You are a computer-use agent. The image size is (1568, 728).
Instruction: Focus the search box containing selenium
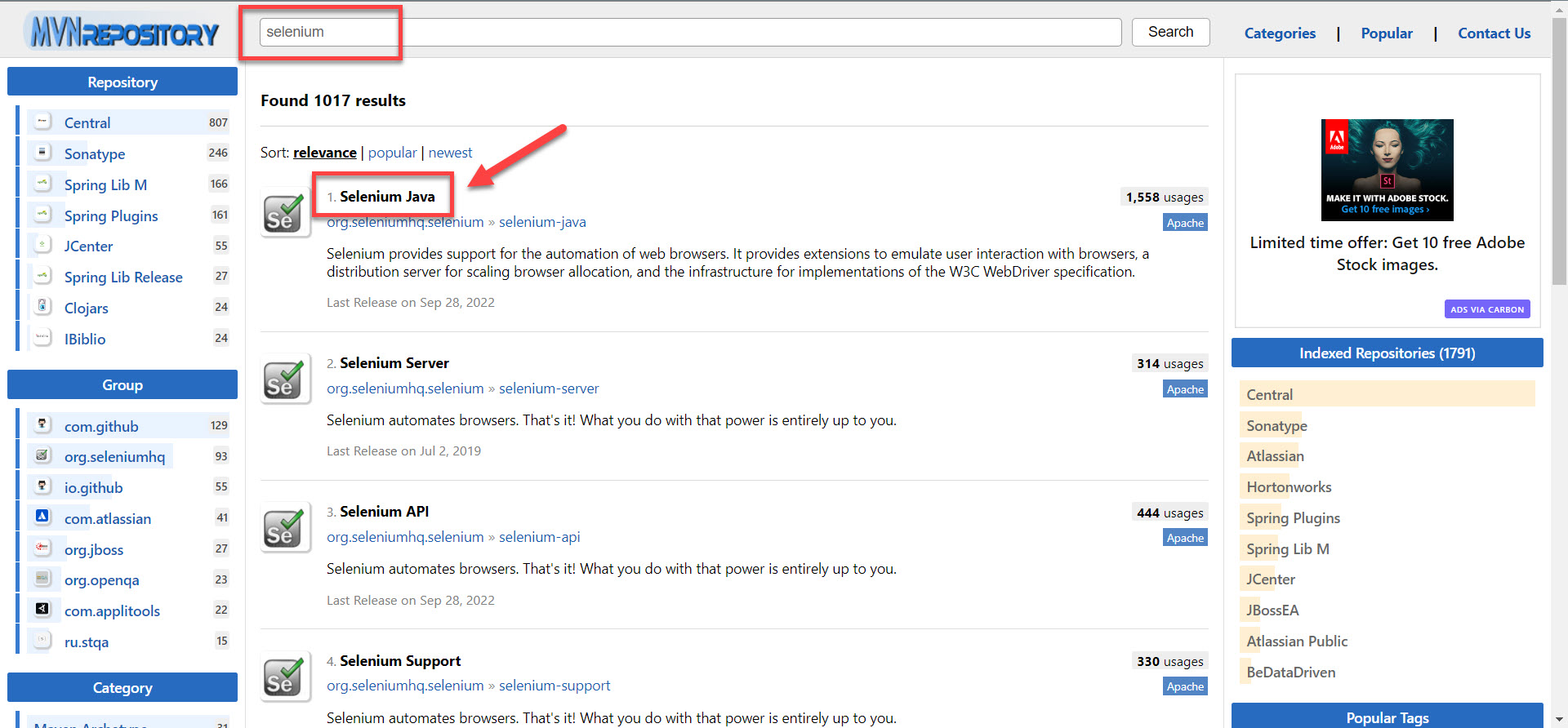click(x=690, y=32)
